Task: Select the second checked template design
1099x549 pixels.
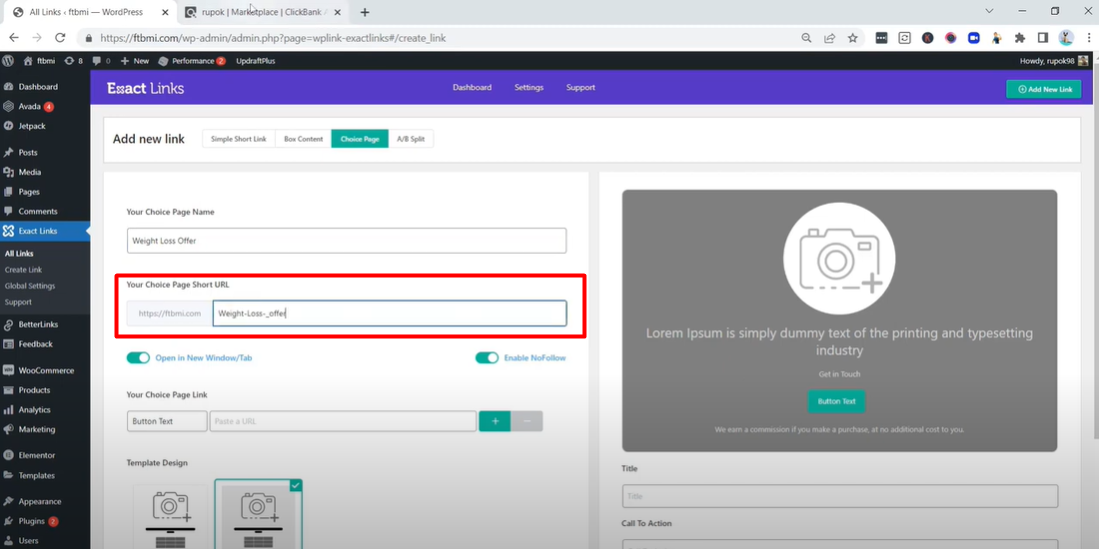Action: pyautogui.click(x=259, y=515)
